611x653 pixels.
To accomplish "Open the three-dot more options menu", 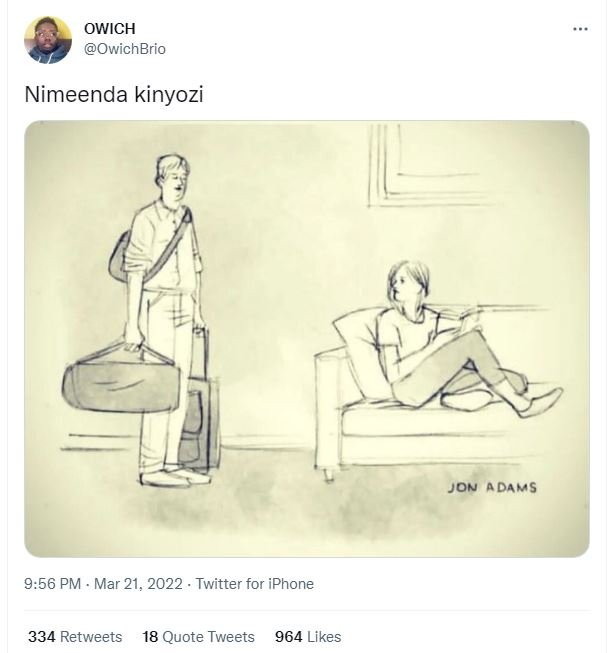I will tap(580, 28).
